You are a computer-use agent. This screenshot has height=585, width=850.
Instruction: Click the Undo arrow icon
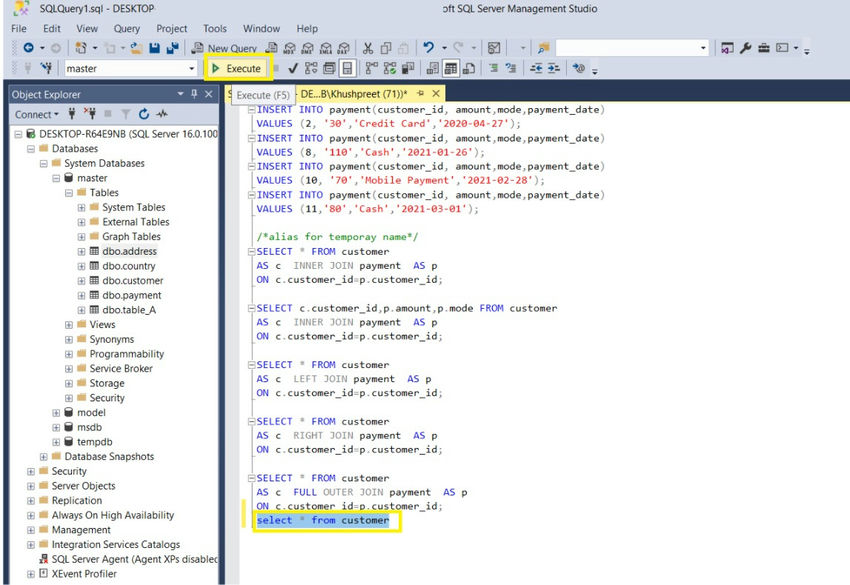point(428,48)
